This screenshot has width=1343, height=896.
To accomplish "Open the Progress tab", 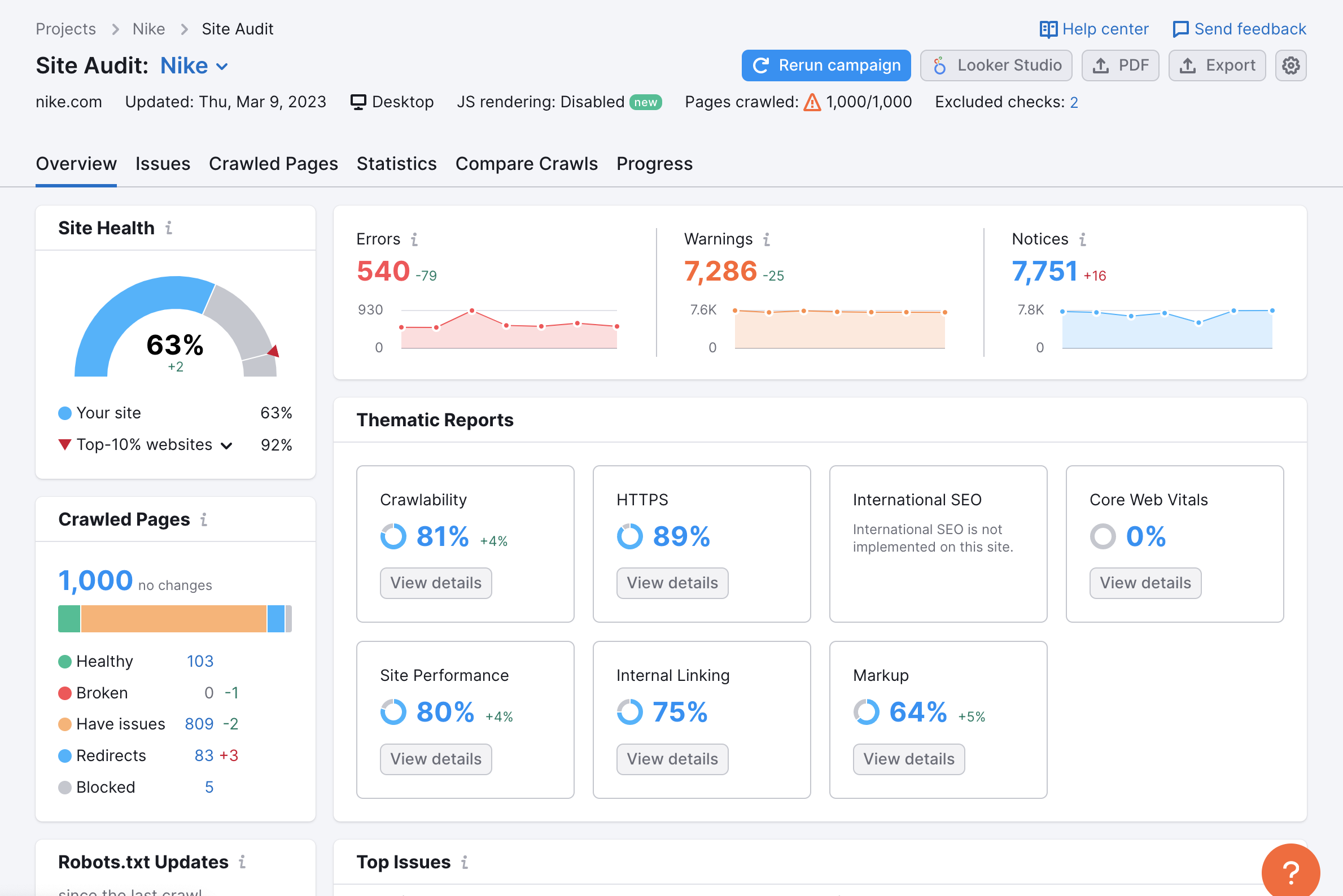I will 655,164.
